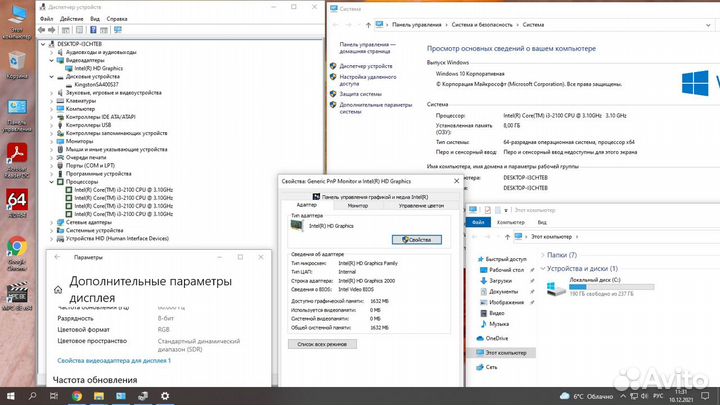Click Система и безопасность breadcrumb

pos(482,25)
